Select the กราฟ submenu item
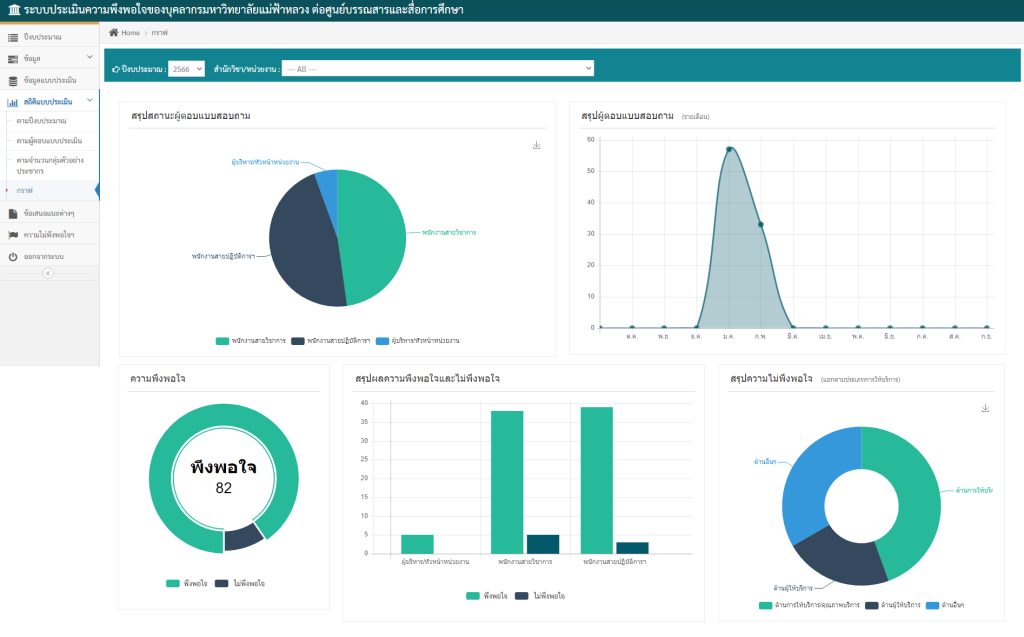The width and height of the screenshot is (1024, 637). click(25, 190)
